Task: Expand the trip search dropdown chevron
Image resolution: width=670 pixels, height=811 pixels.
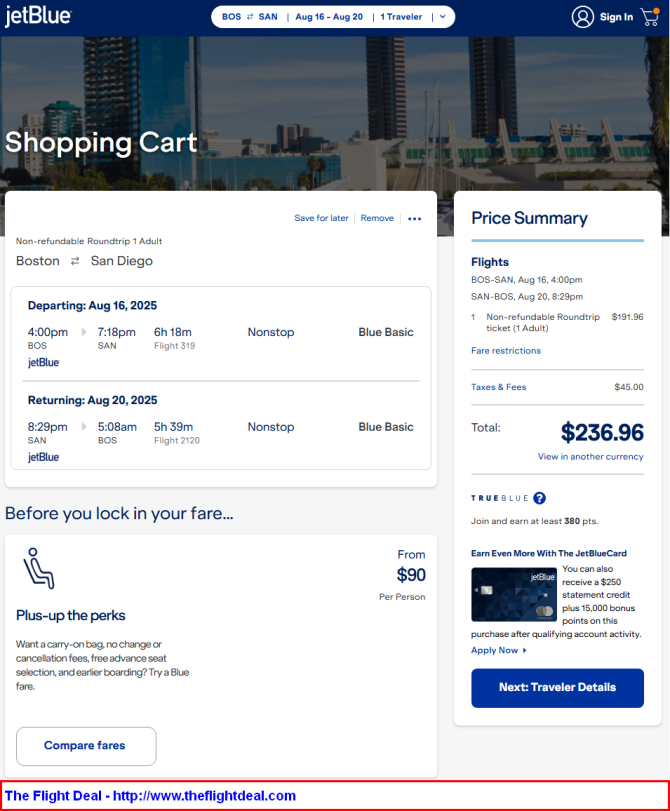Action: click(443, 17)
